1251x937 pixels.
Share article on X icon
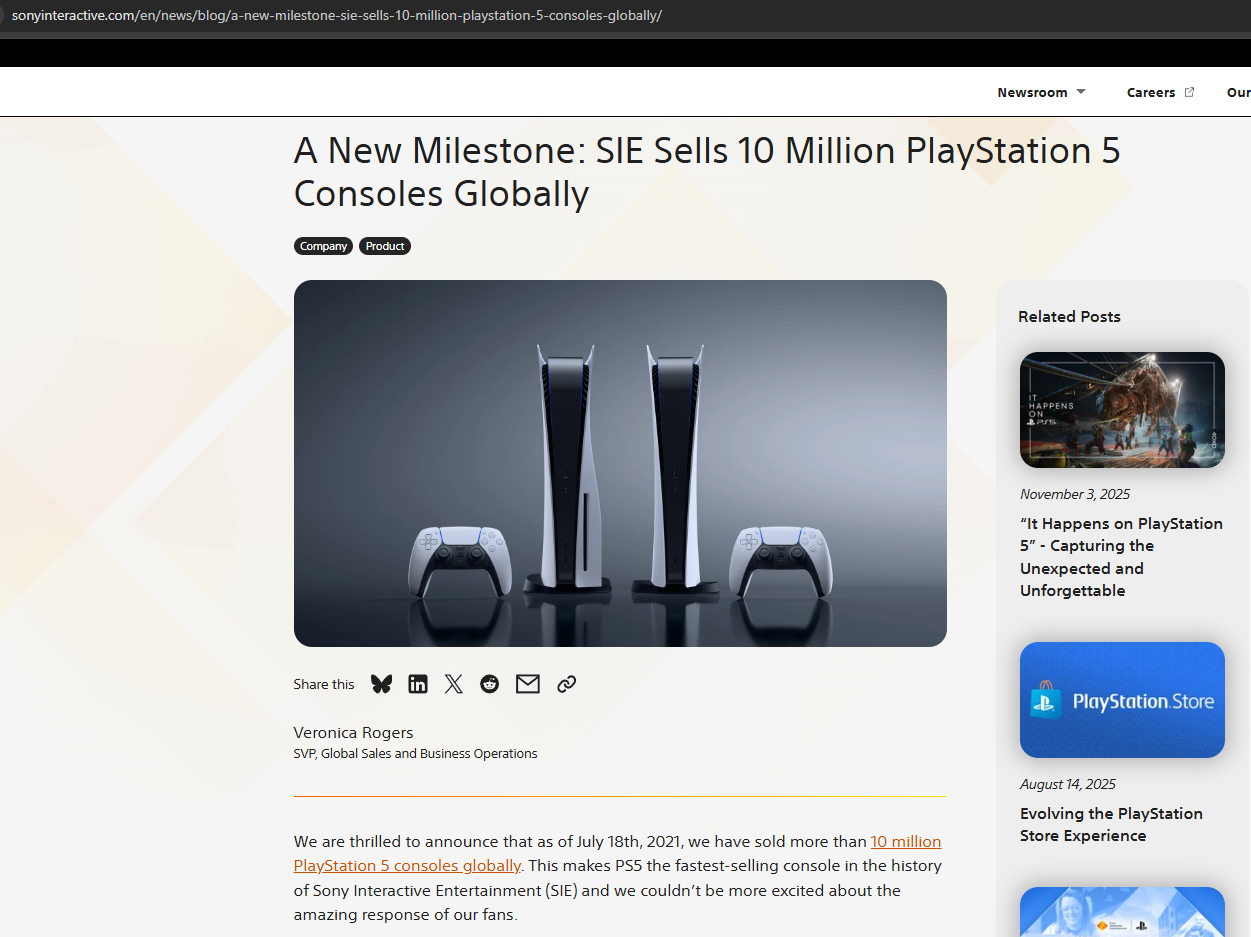(x=454, y=684)
